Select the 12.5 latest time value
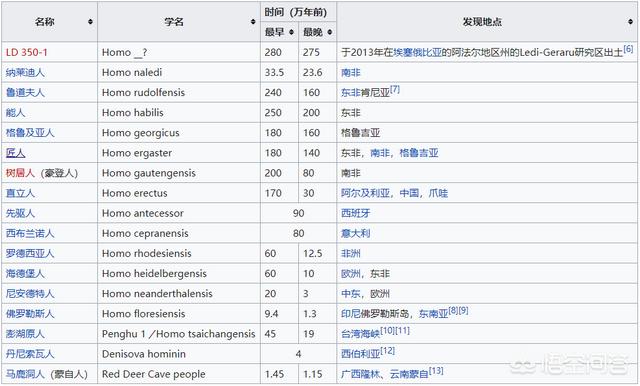Screen dimensions: 640x386 pos(313,253)
